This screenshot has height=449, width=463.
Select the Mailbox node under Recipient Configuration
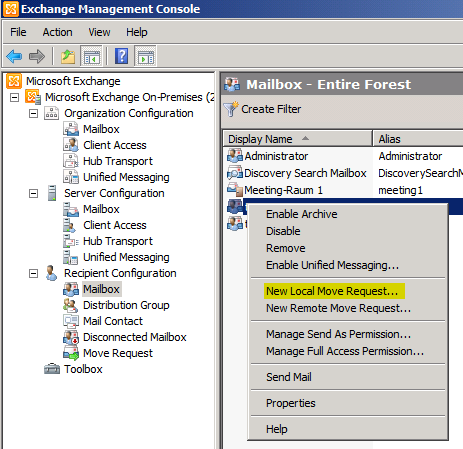pos(101,289)
